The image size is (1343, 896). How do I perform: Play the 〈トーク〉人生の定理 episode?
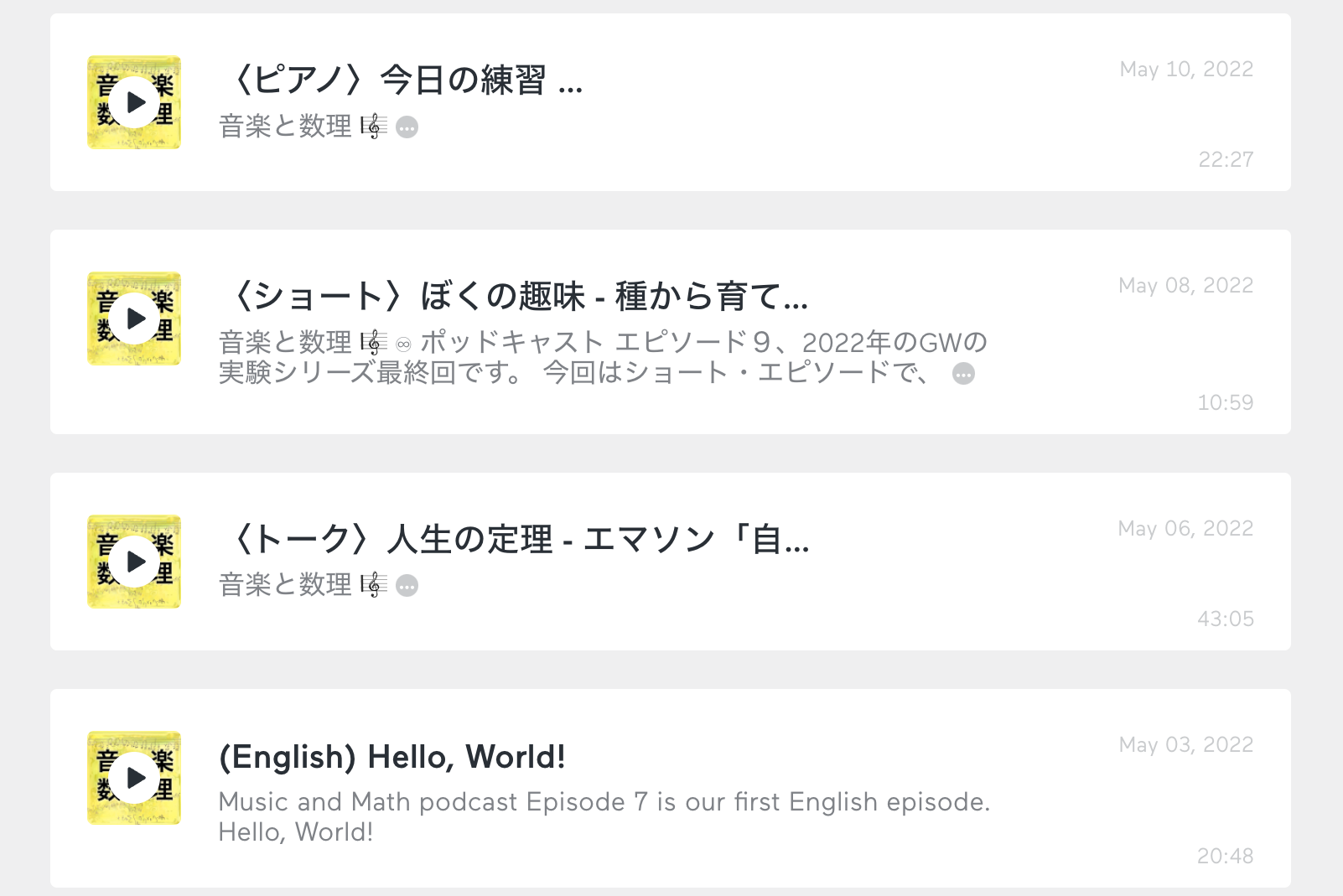(x=134, y=562)
